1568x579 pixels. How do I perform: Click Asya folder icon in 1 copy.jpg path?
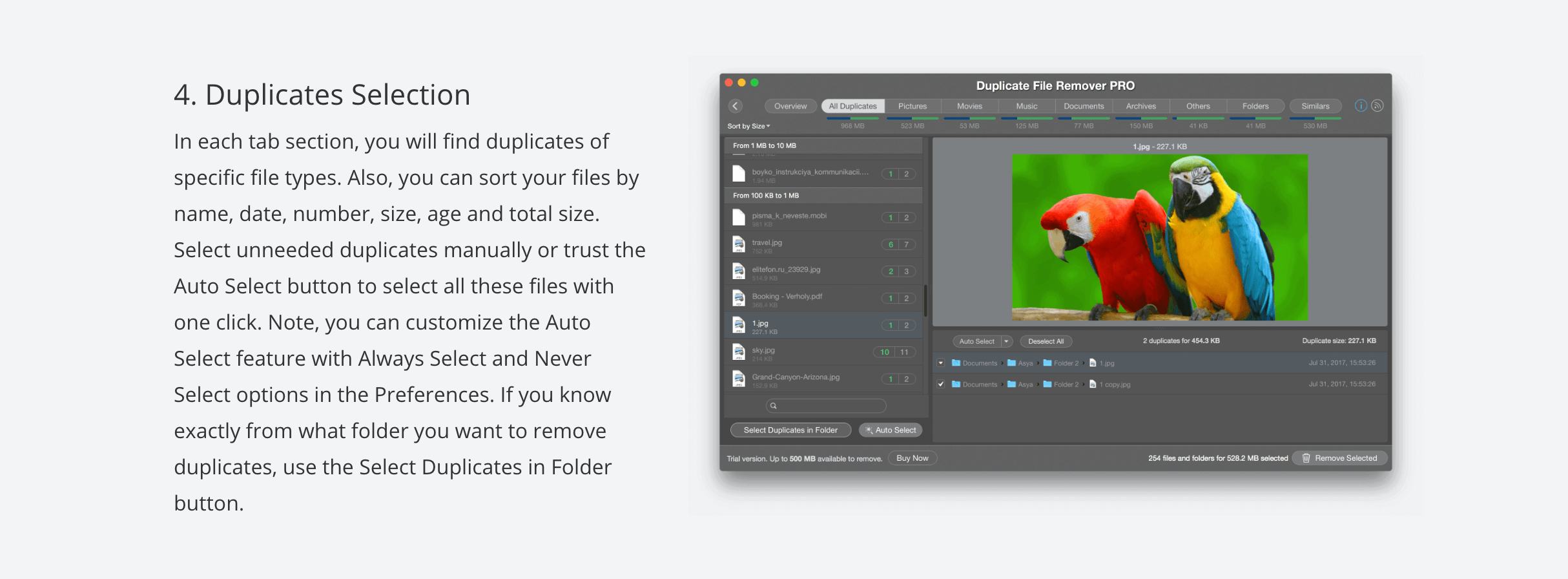[1012, 384]
